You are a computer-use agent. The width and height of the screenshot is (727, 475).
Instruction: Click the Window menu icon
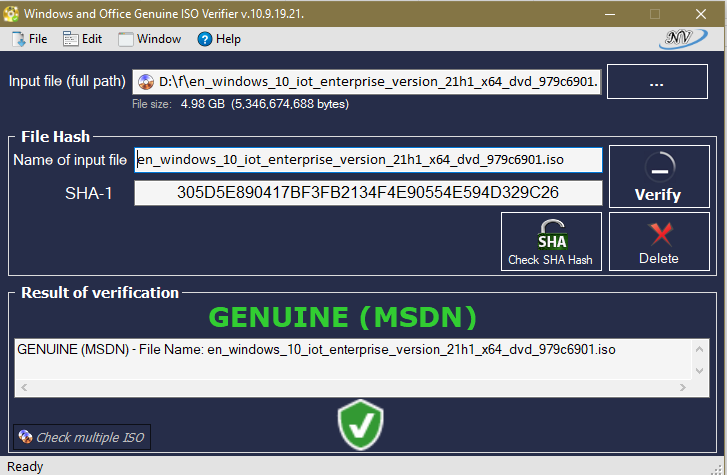(x=126, y=39)
